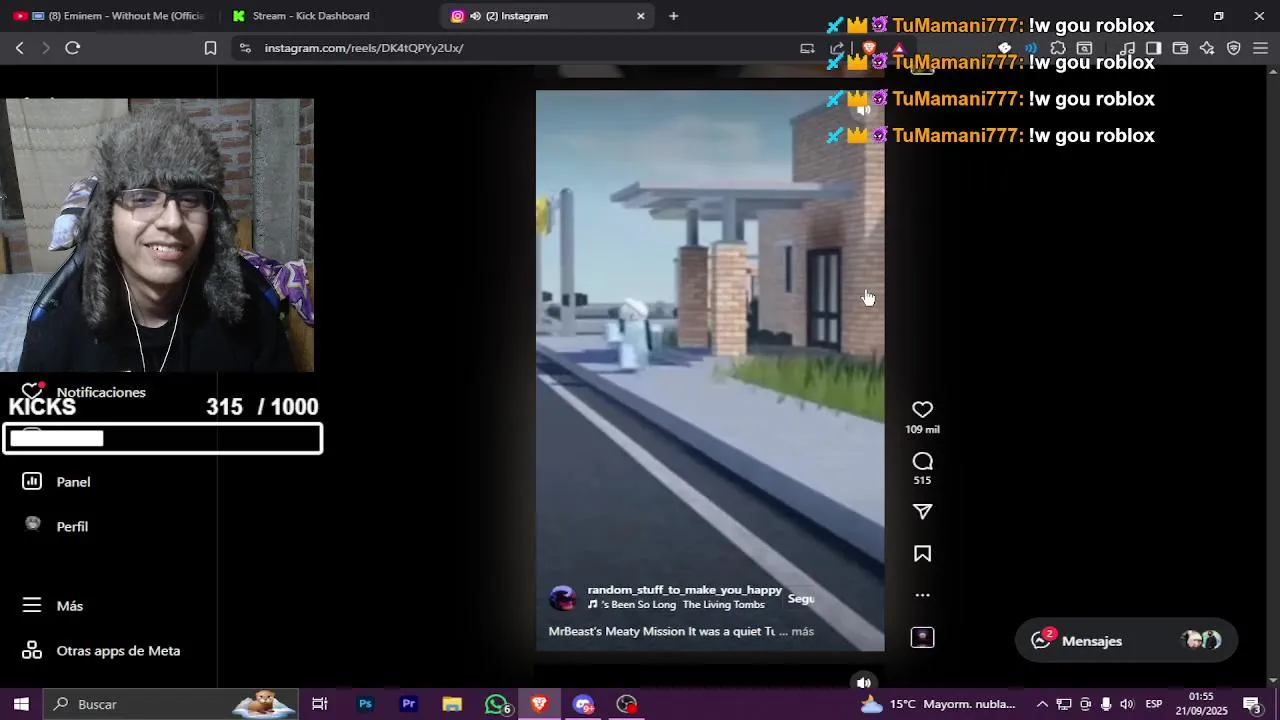Open Windows Start menu
Image resolution: width=1280 pixels, height=720 pixels.
click(21, 704)
